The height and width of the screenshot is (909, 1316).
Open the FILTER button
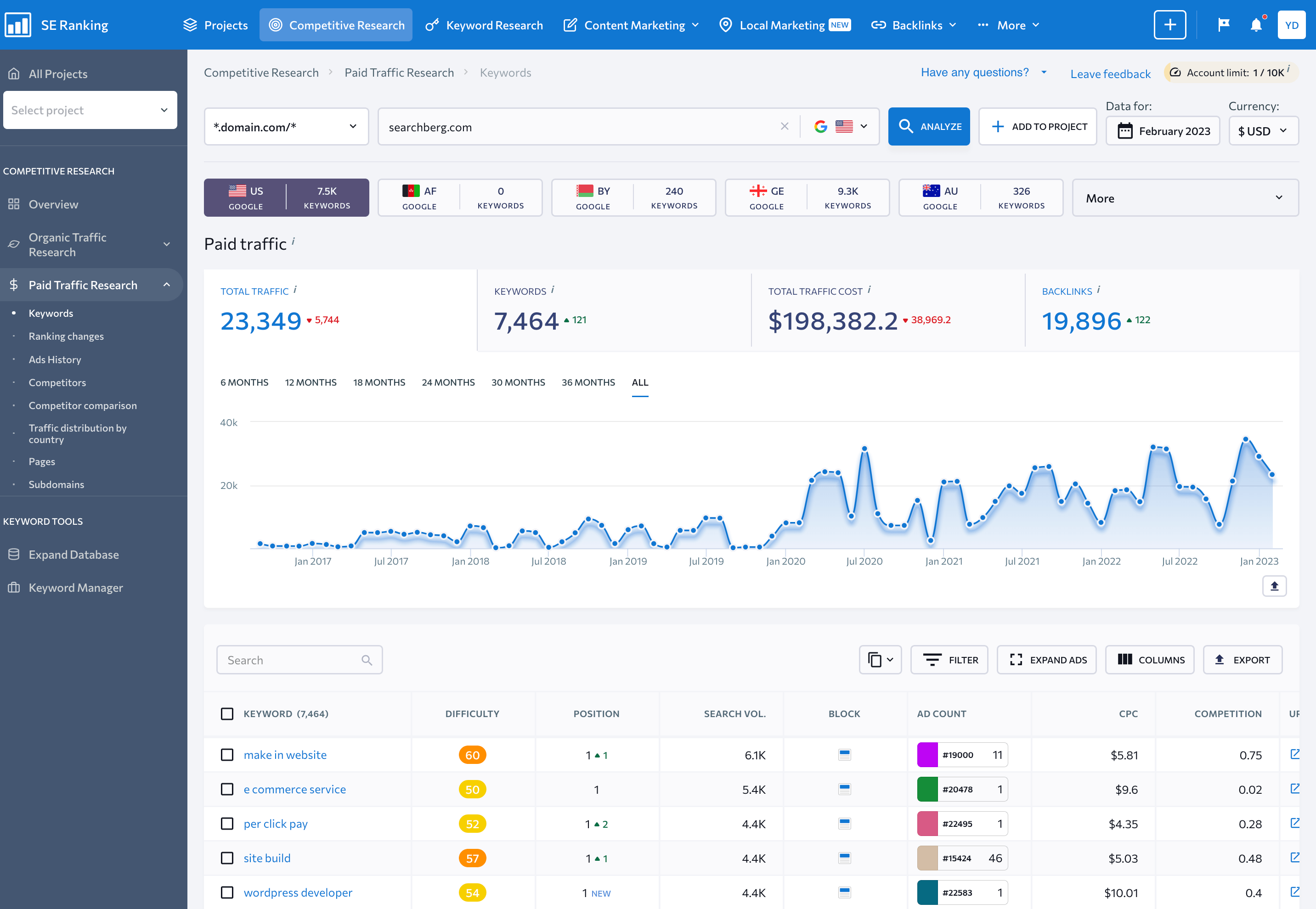point(949,659)
